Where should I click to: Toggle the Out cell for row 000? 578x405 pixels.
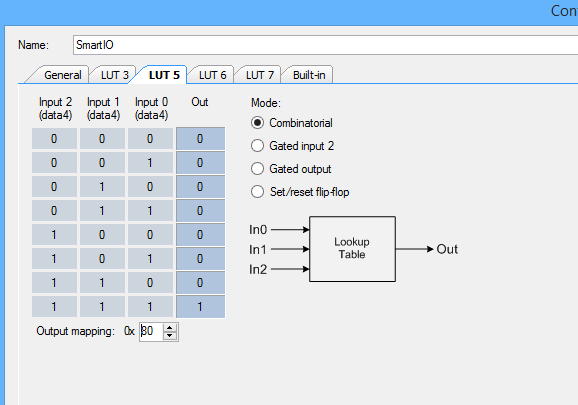[201, 139]
